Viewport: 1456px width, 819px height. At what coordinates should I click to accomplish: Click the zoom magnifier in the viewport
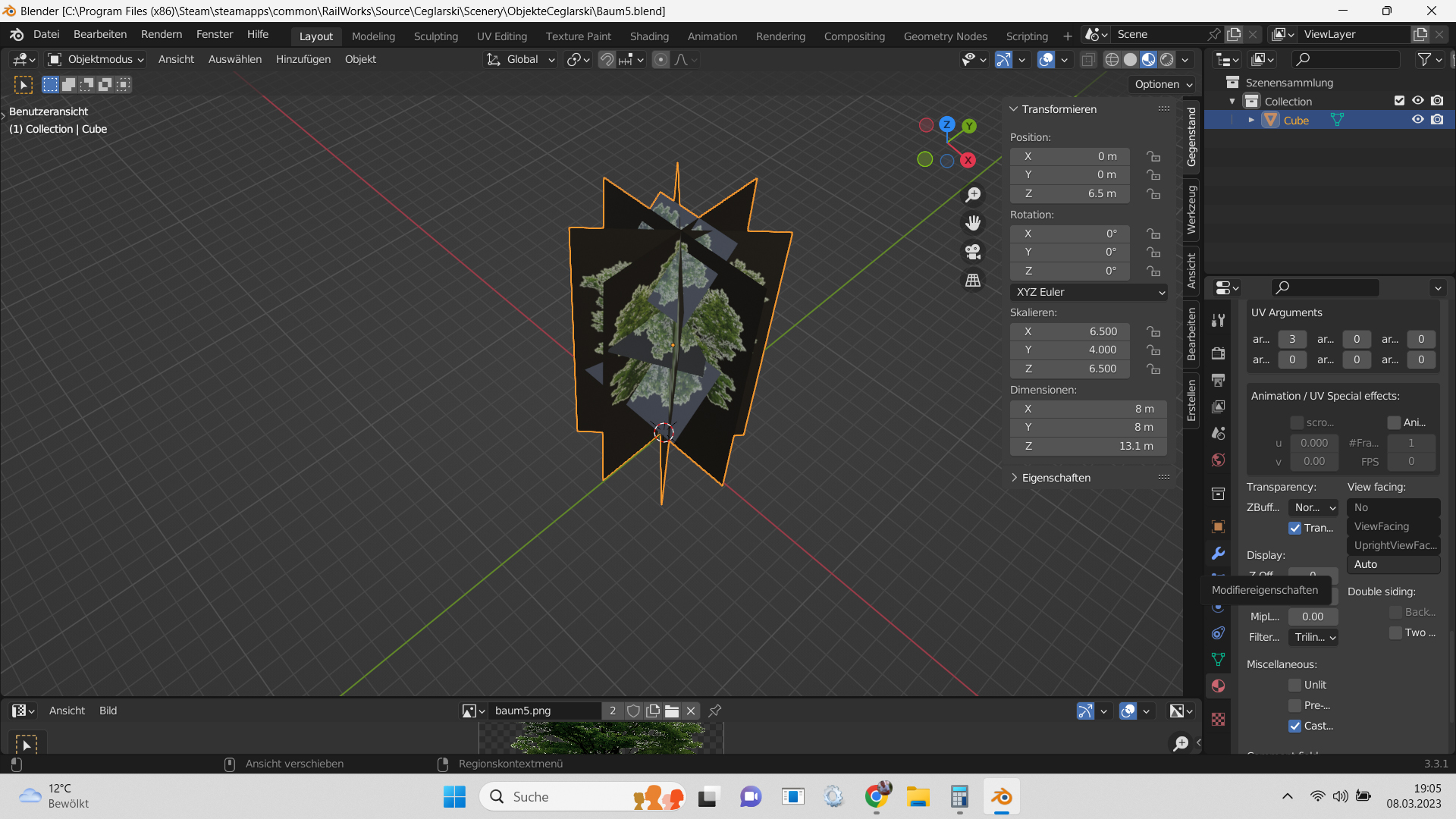[x=973, y=195]
